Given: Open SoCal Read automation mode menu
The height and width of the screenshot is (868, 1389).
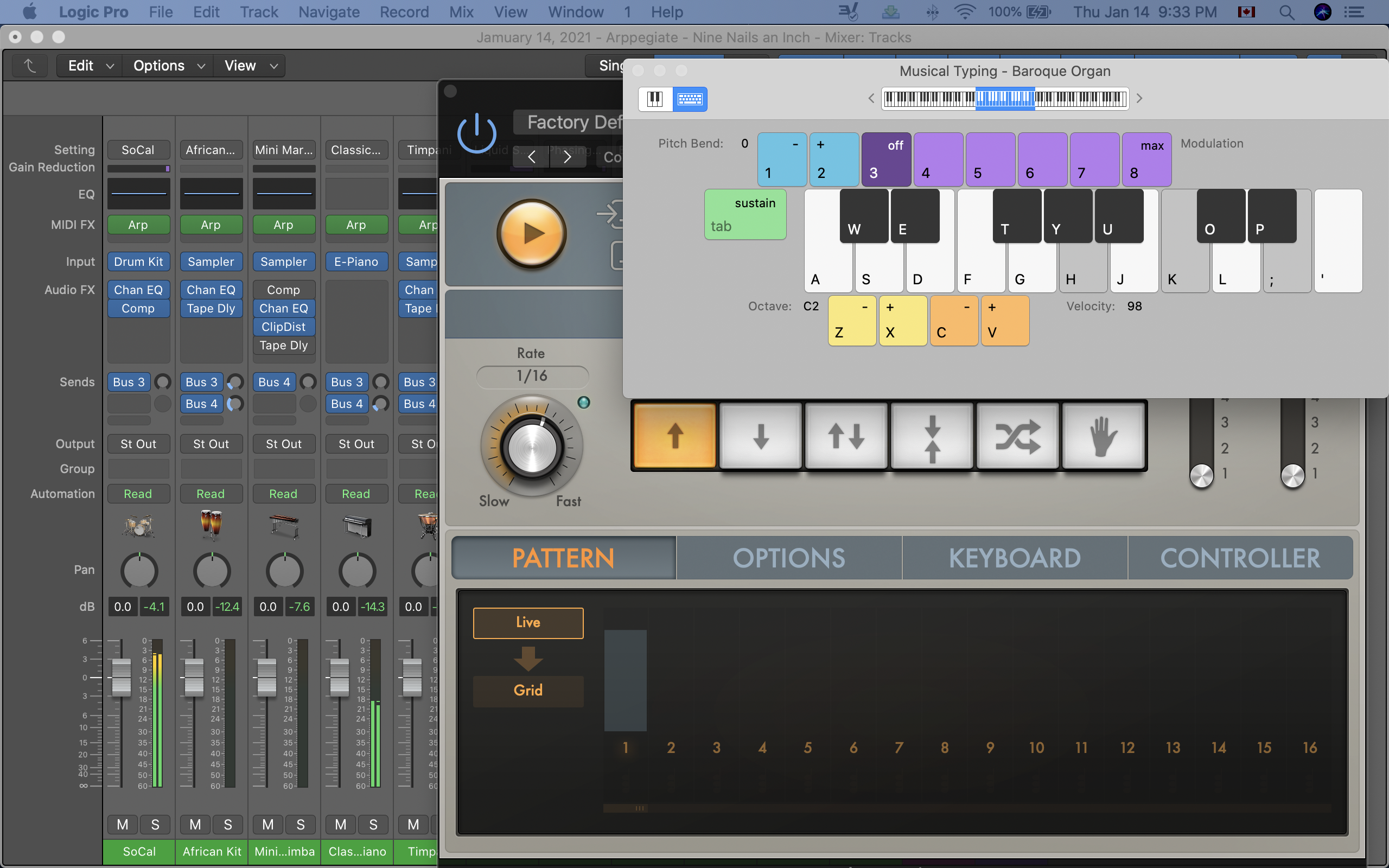Looking at the screenshot, I should point(138,494).
